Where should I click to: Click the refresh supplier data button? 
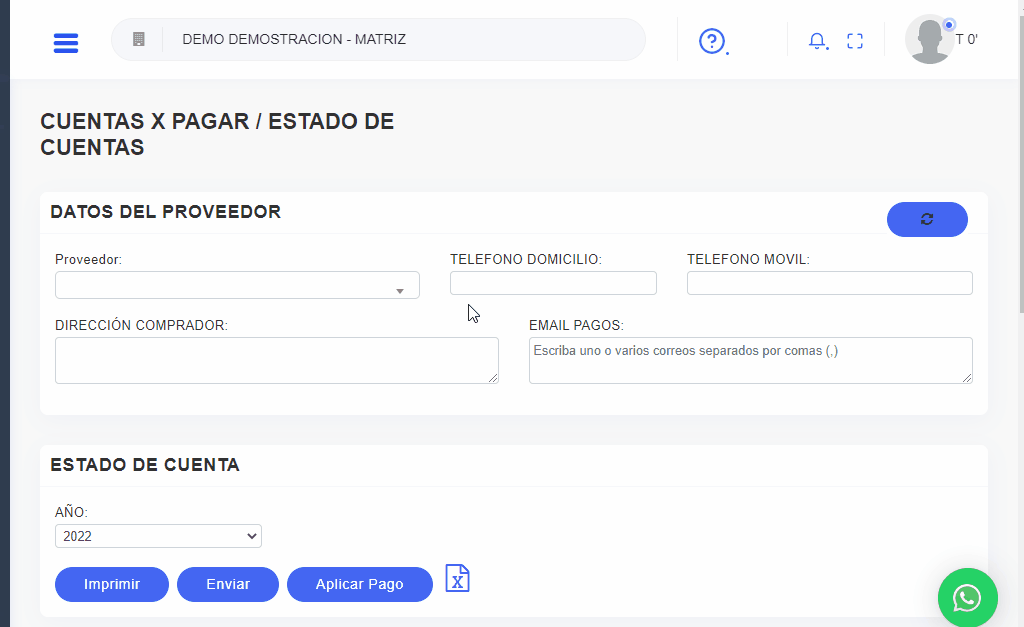pos(927,219)
